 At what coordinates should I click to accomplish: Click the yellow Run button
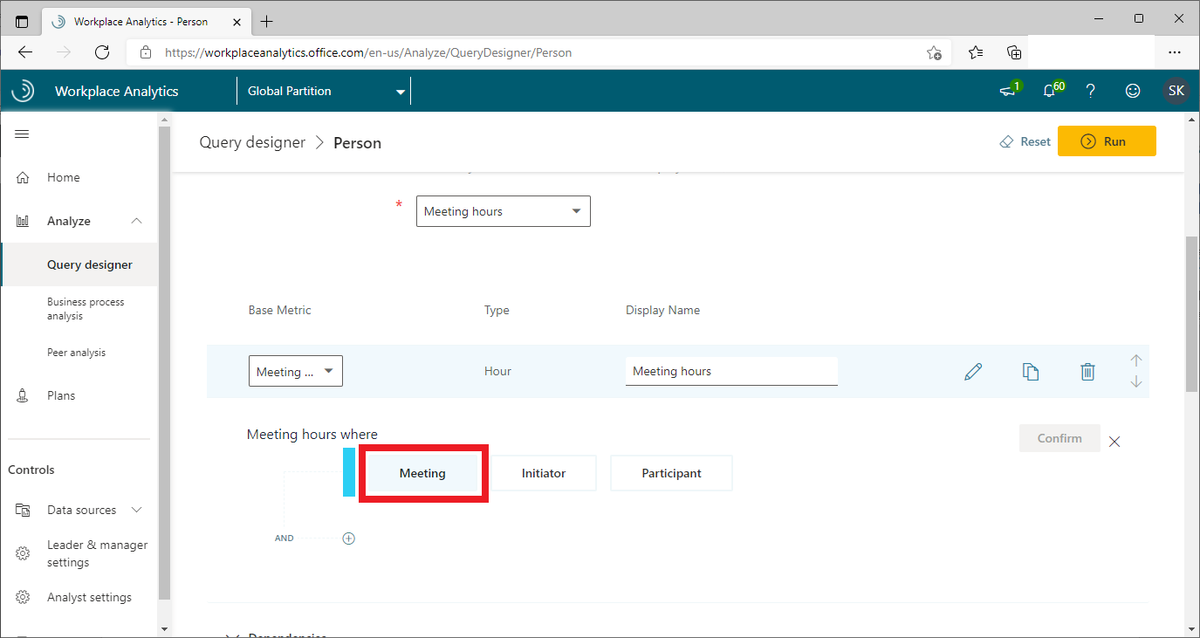(1107, 142)
